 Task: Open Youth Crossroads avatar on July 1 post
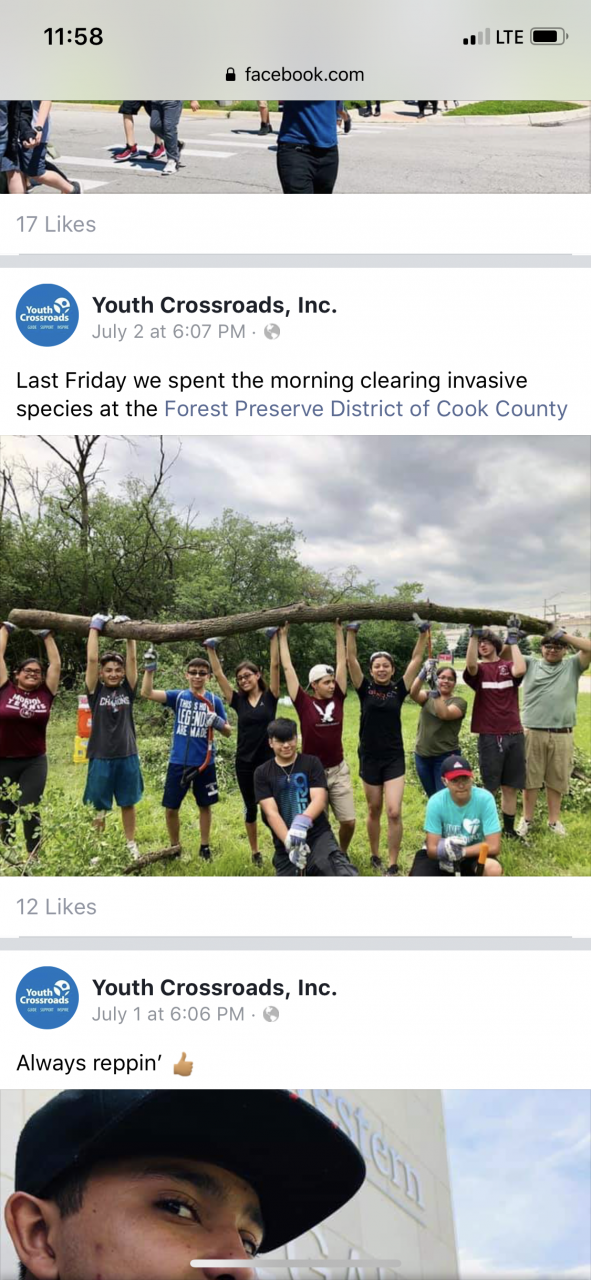[47, 997]
